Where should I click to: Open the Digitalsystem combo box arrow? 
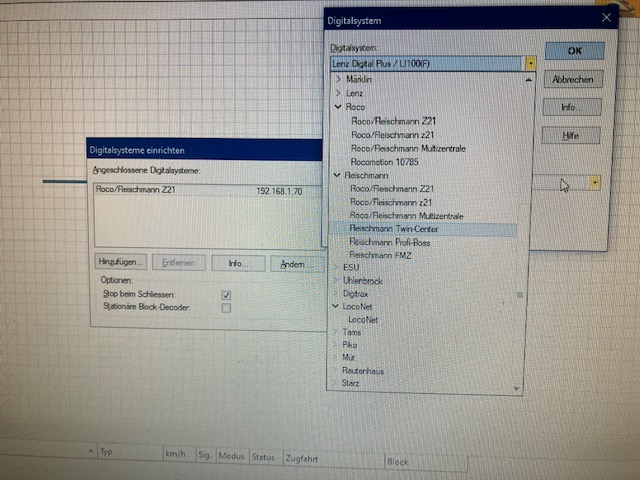tap(530, 63)
